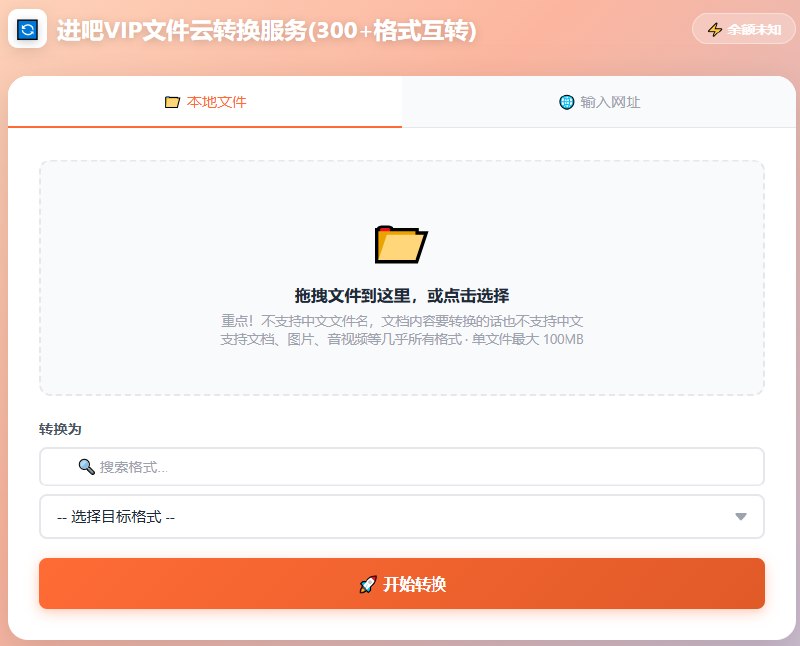Viewport: 800px width, 646px height.
Task: Click the lightning bolt balance icon
Action: [x=714, y=30]
